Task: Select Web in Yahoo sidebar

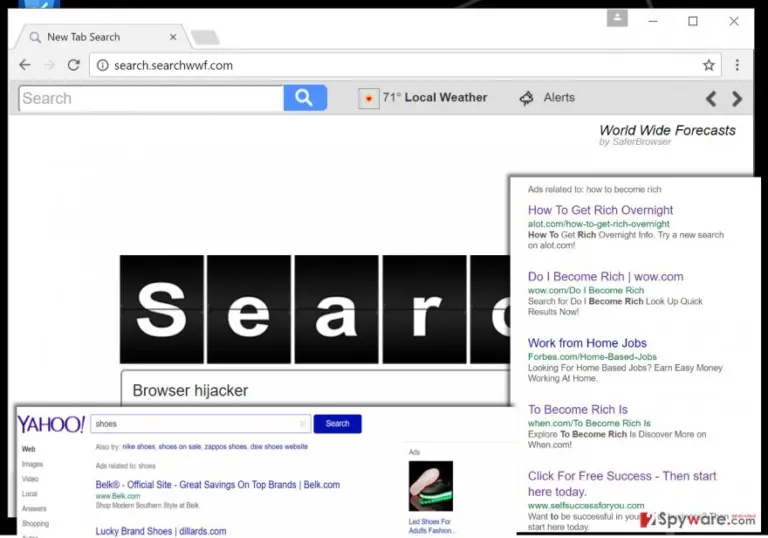Action: 28,449
